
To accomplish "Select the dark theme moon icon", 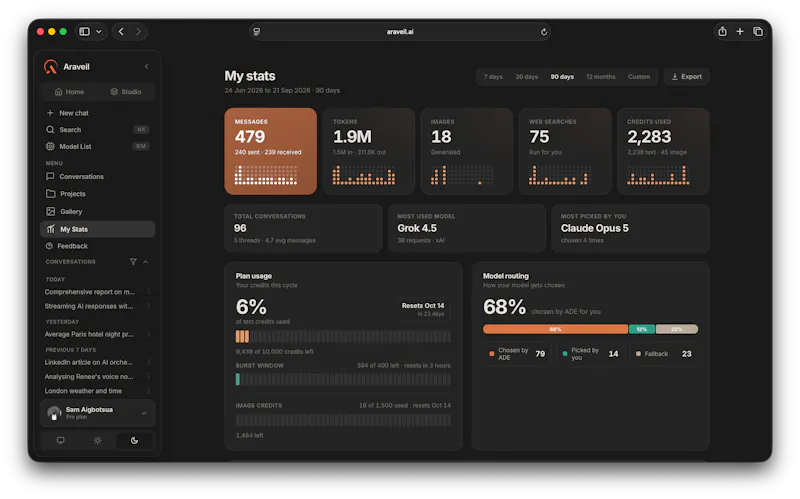I will pos(134,440).
